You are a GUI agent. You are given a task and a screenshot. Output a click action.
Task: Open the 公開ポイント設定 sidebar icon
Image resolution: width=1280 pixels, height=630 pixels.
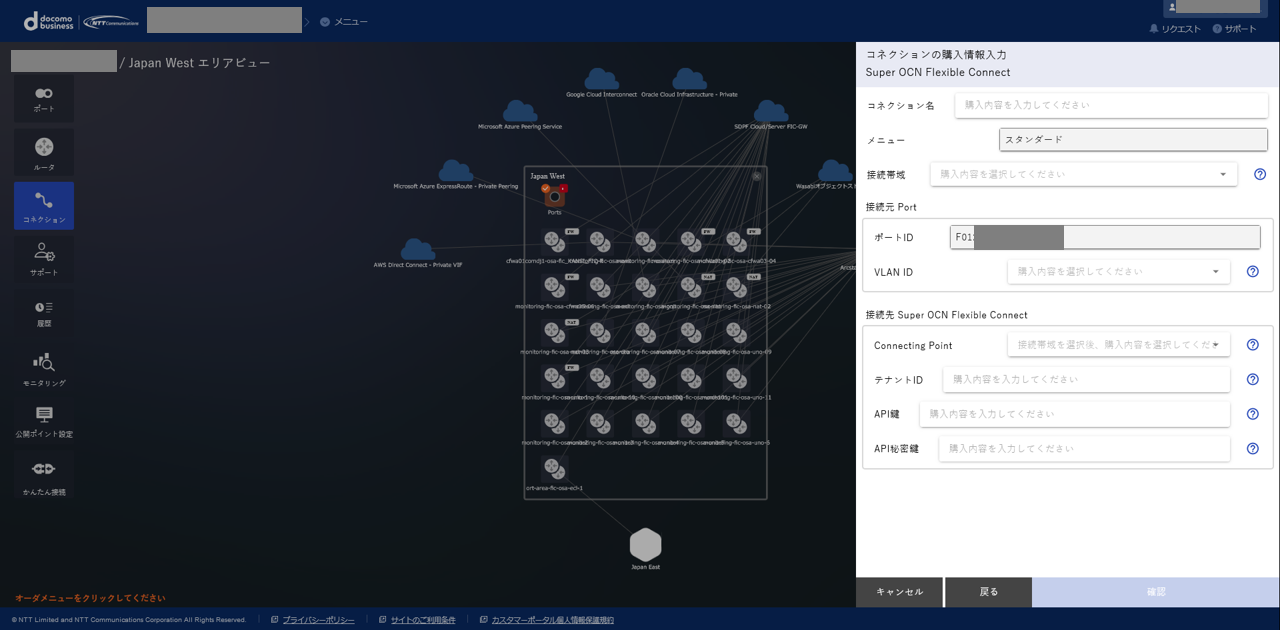pos(44,420)
